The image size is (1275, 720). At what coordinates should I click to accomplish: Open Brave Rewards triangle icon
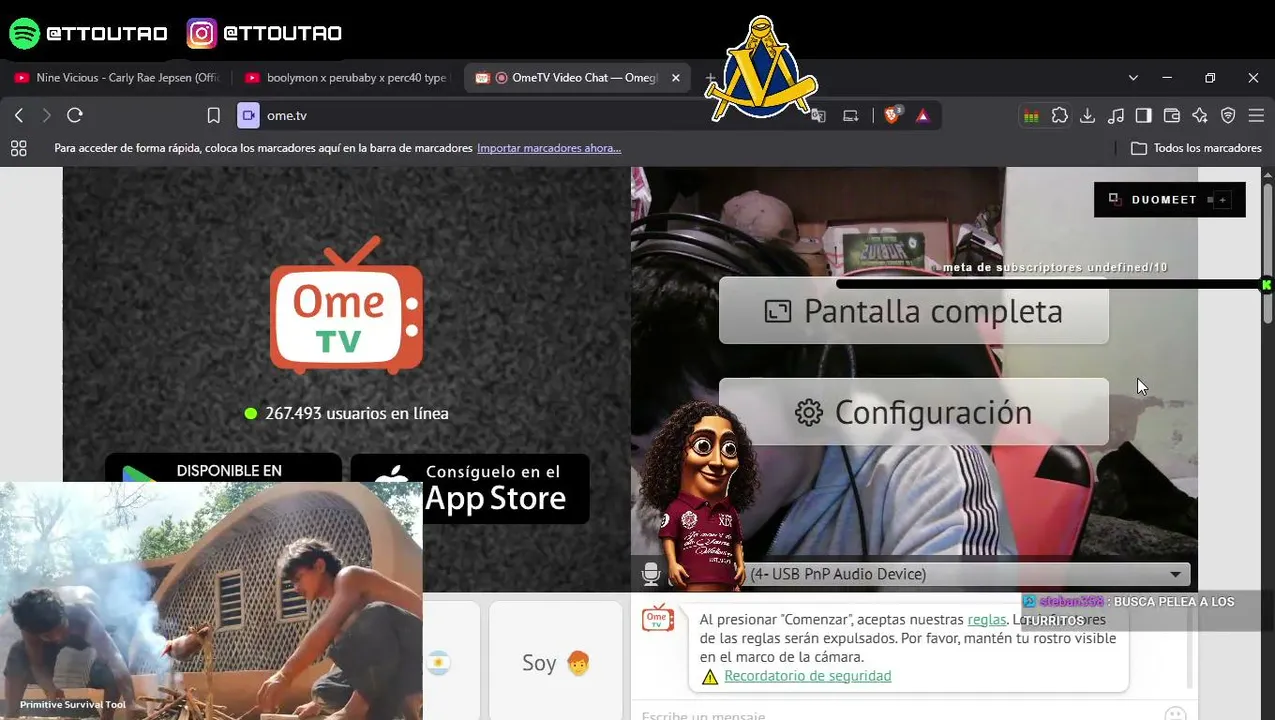click(923, 116)
